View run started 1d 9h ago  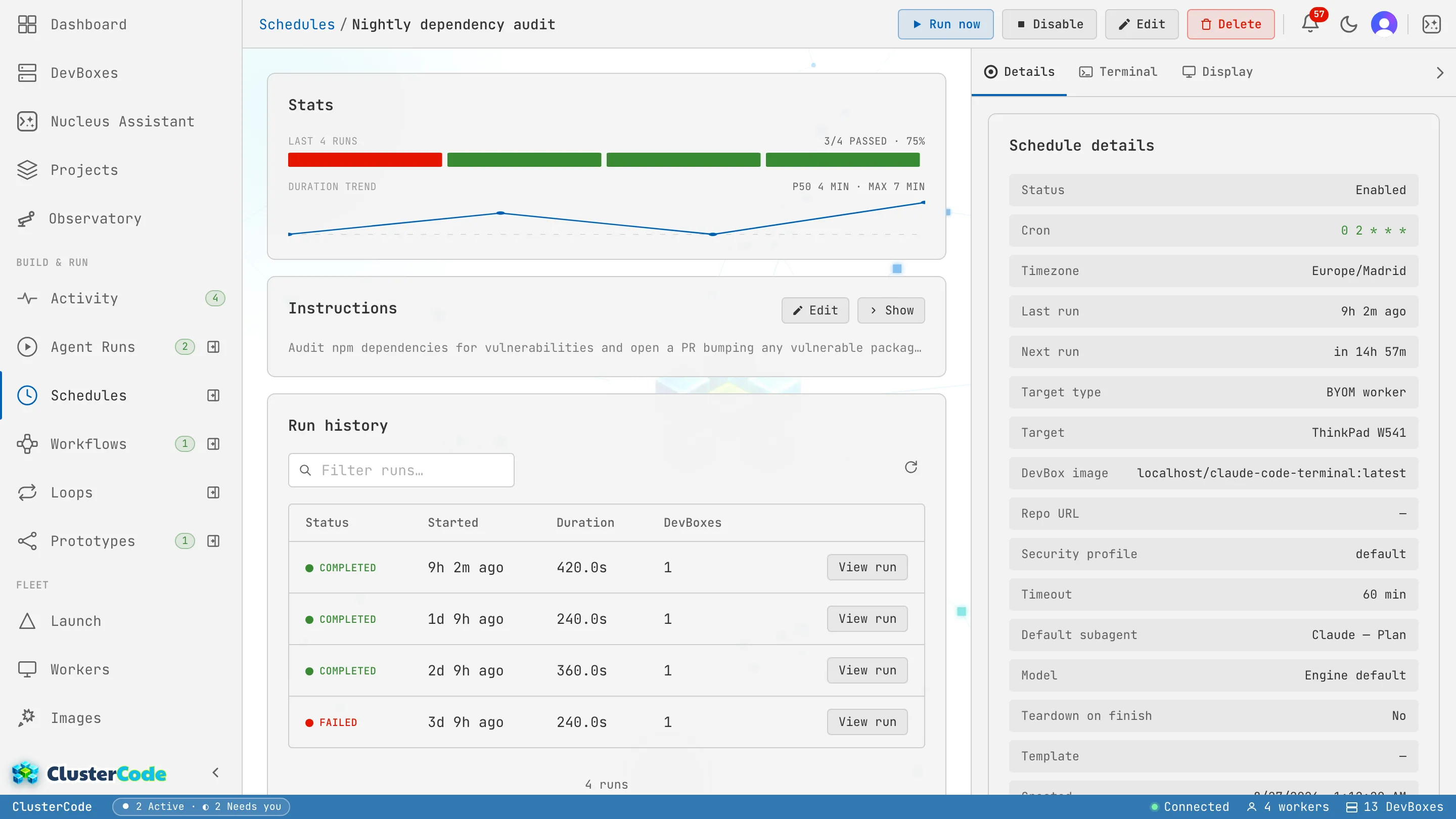click(867, 618)
